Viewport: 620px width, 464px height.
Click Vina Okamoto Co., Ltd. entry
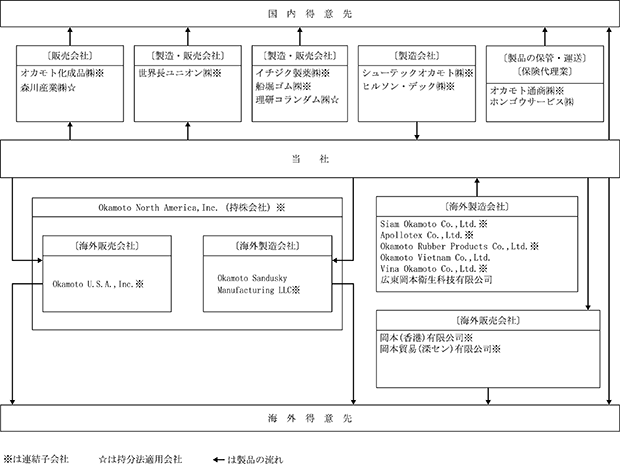[x=434, y=269]
